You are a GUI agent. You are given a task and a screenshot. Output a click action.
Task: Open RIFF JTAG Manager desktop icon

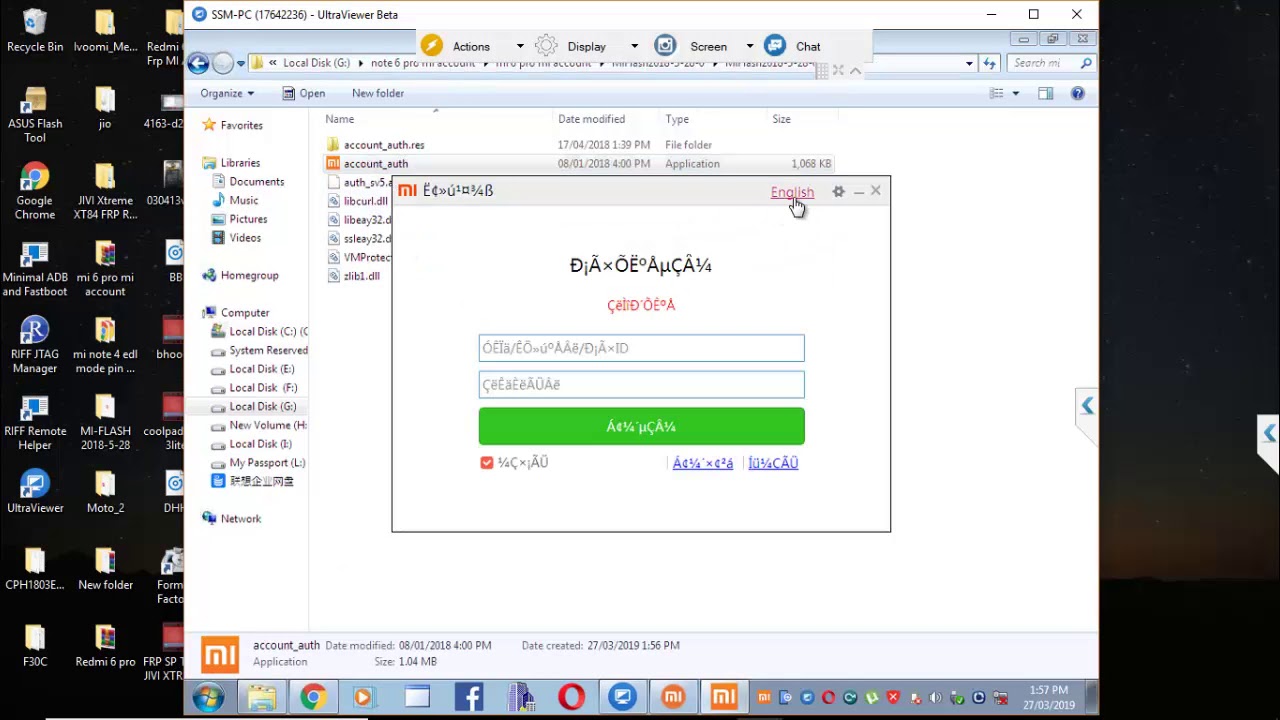[35, 345]
